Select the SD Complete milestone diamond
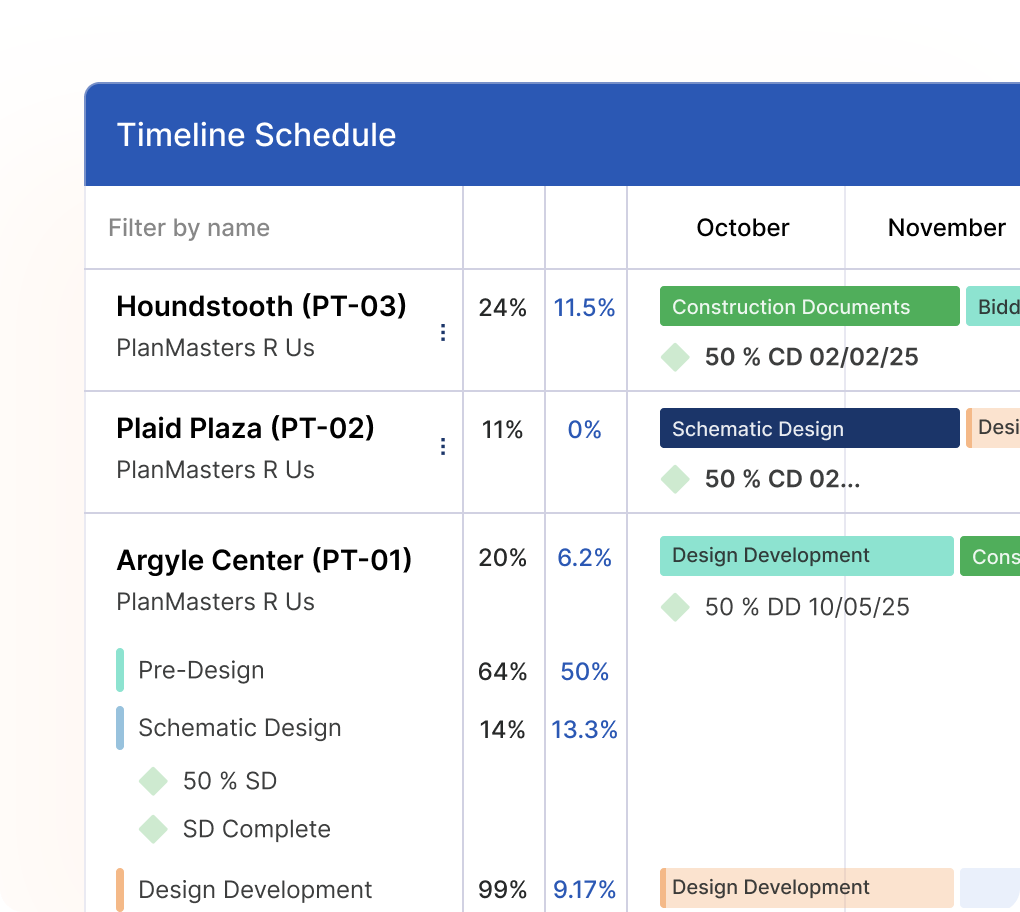The image size is (1020, 912). [x=152, y=829]
